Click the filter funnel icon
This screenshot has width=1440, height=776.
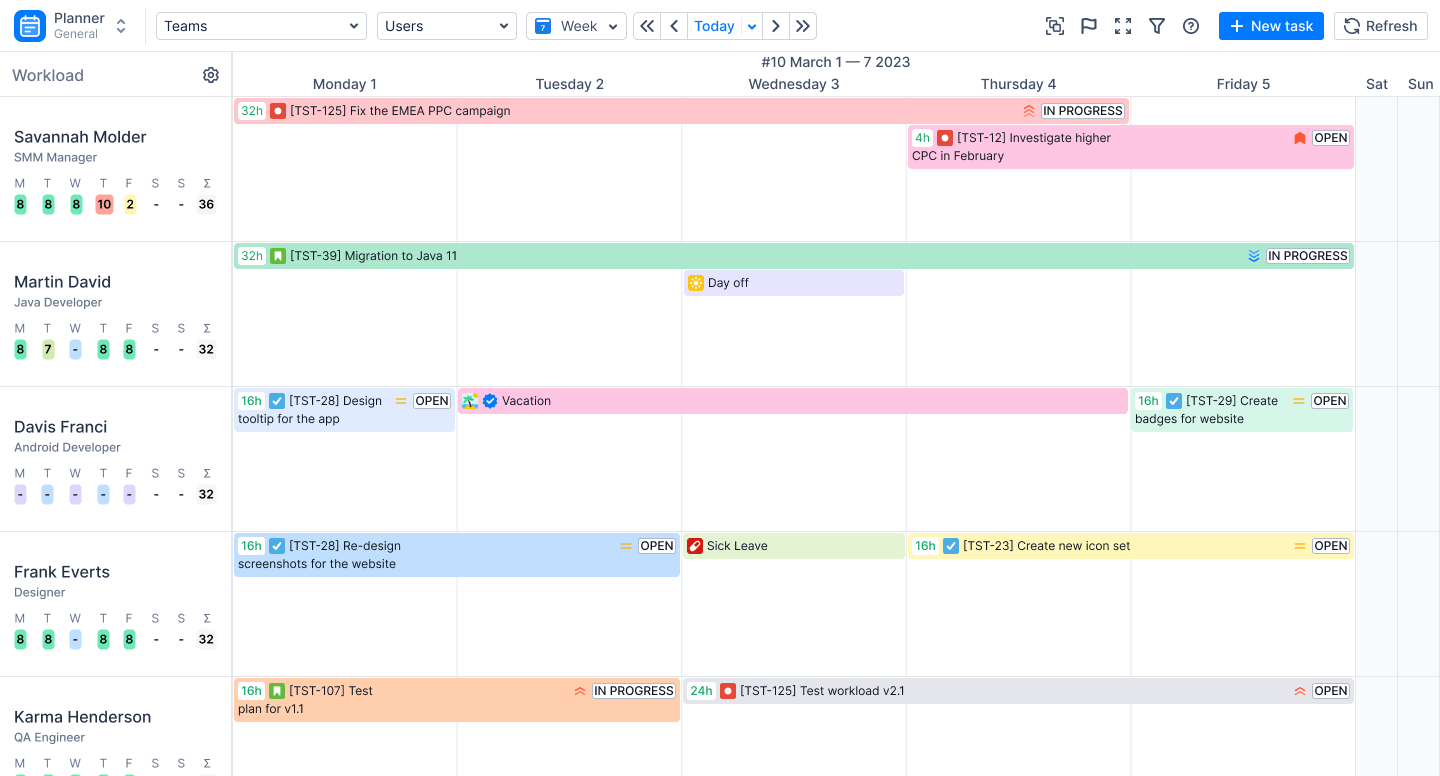pos(1157,26)
